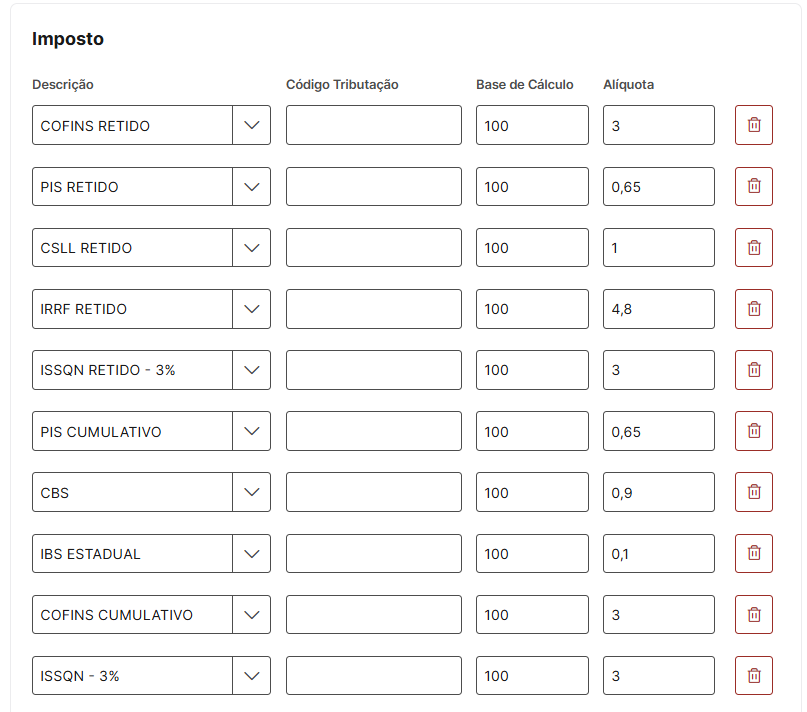Delete the COFINS CUMULATIVO row
The height and width of the screenshot is (712, 807).
click(753, 614)
